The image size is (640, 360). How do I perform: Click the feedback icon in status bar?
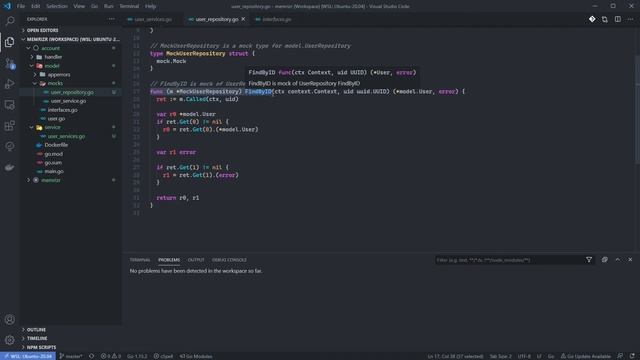click(620, 356)
